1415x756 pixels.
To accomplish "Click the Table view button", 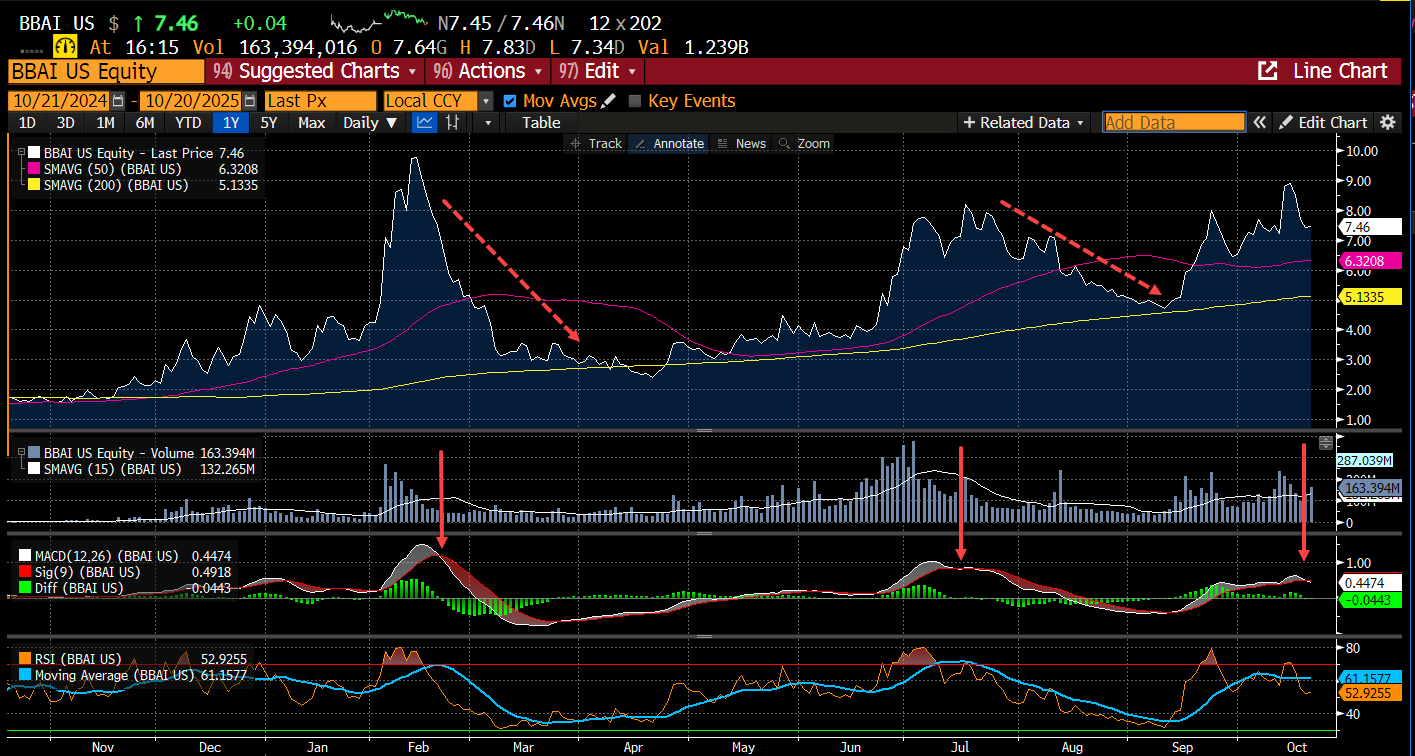I will pos(541,123).
